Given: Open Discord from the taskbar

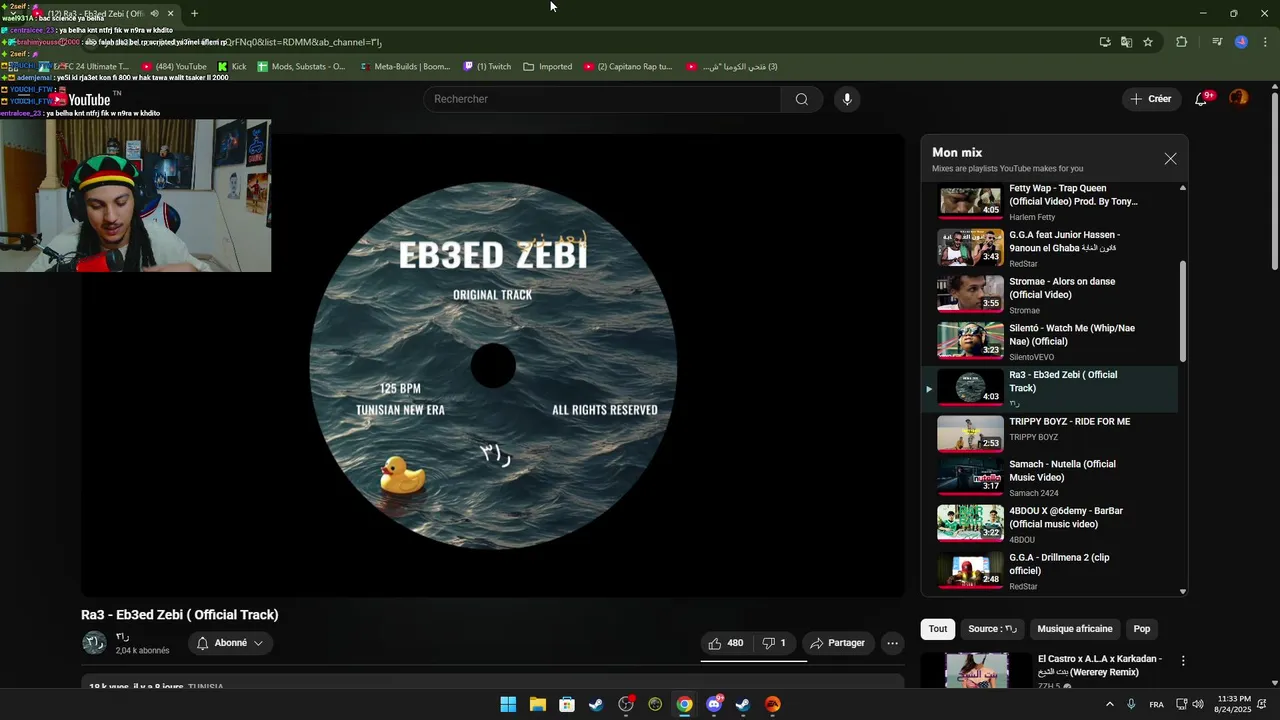Looking at the screenshot, I should tap(714, 704).
